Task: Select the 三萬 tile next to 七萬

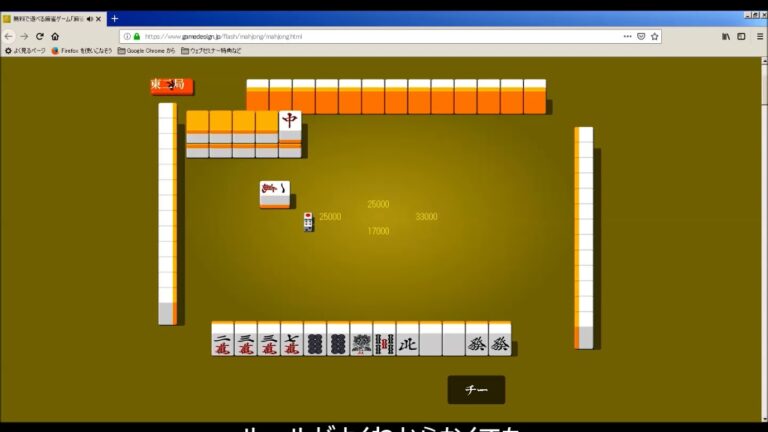Action: [268, 339]
